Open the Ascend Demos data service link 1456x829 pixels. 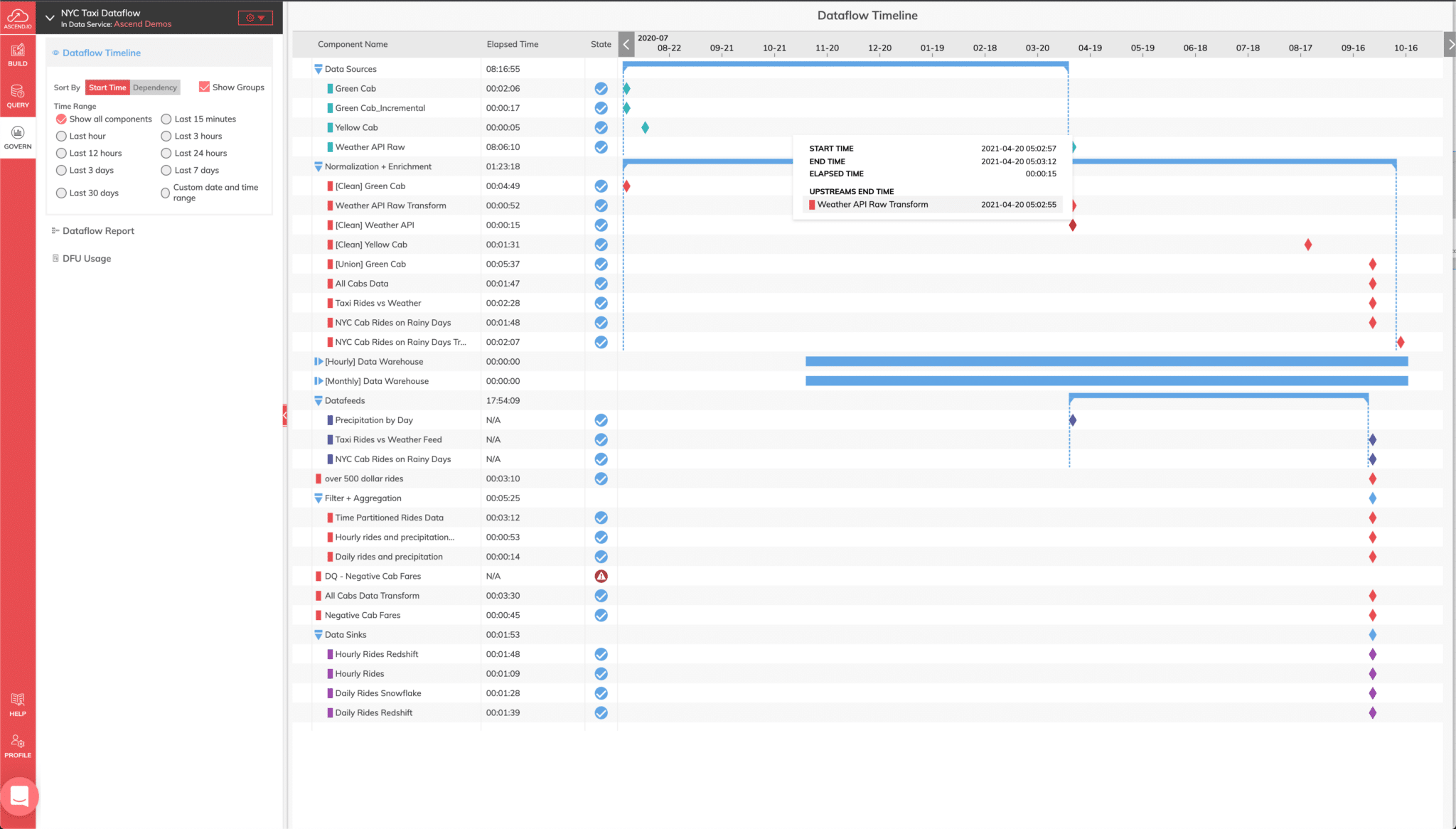pyautogui.click(x=143, y=24)
